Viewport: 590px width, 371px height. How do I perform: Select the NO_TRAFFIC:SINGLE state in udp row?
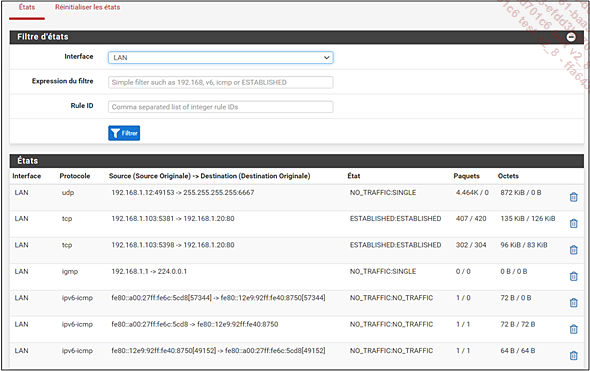(383, 193)
